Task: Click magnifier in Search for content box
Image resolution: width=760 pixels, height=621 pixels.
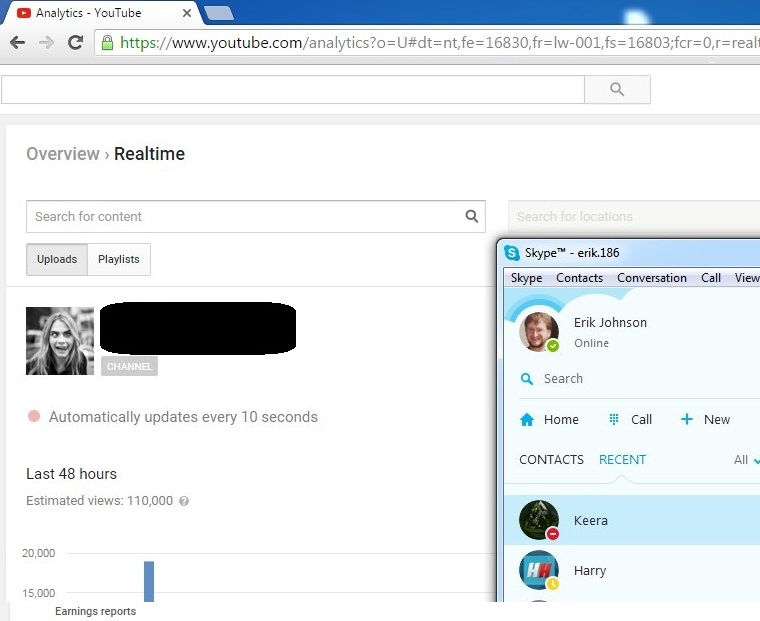Action: coord(472,216)
